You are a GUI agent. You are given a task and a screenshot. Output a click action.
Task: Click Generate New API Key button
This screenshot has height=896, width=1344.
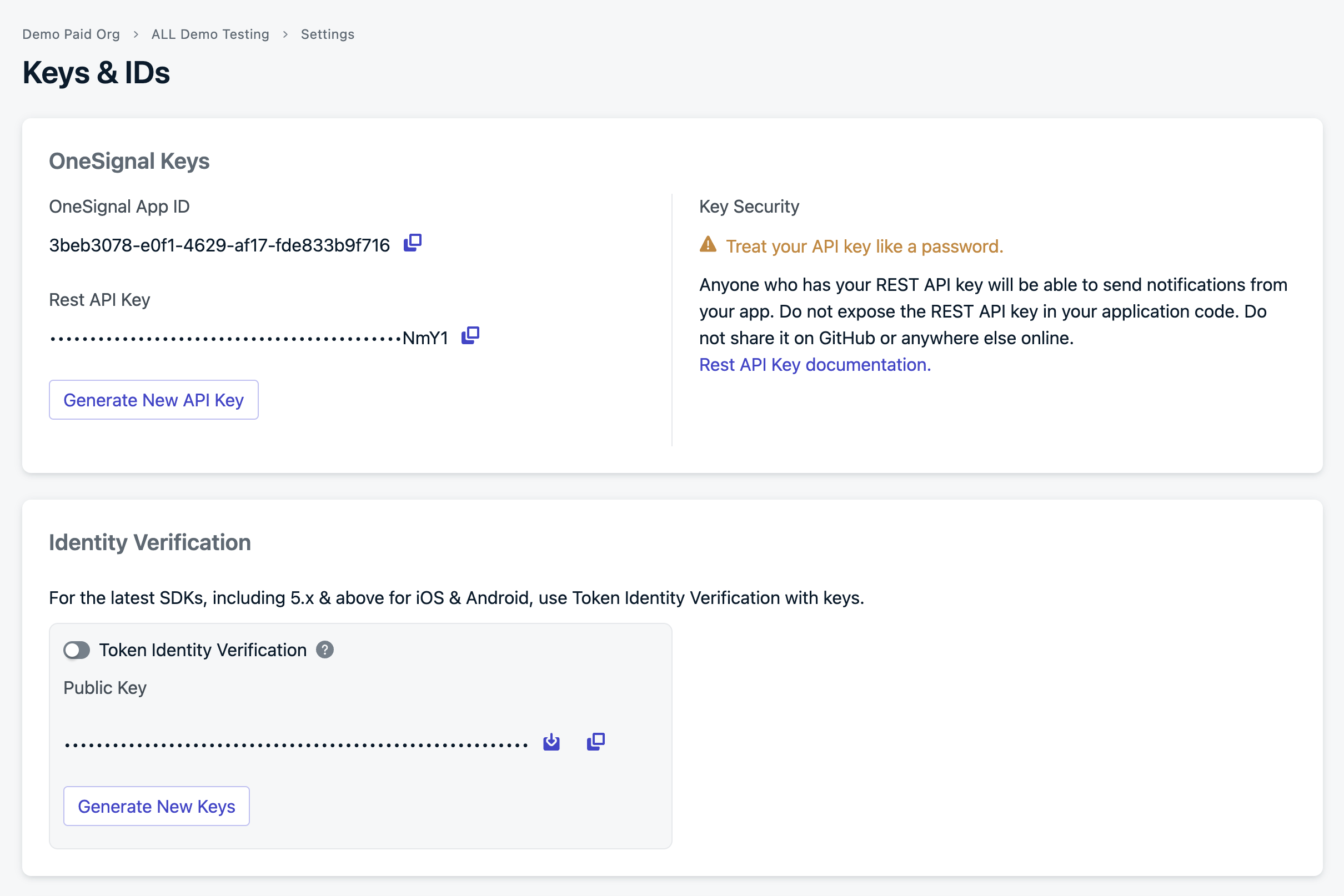[x=154, y=400]
